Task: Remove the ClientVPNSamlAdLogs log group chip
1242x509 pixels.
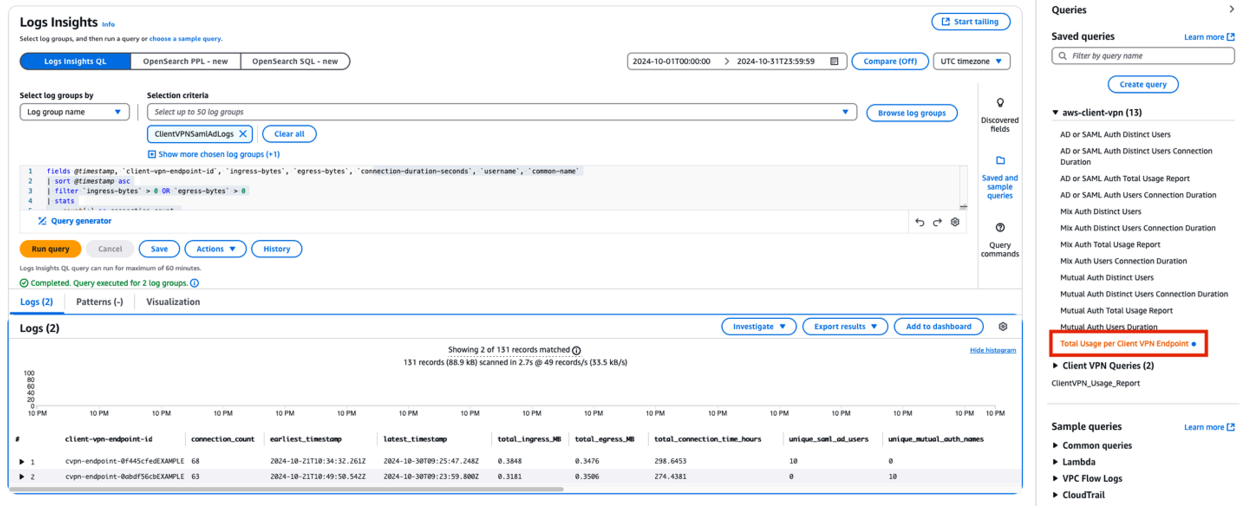Action: pyautogui.click(x=243, y=134)
